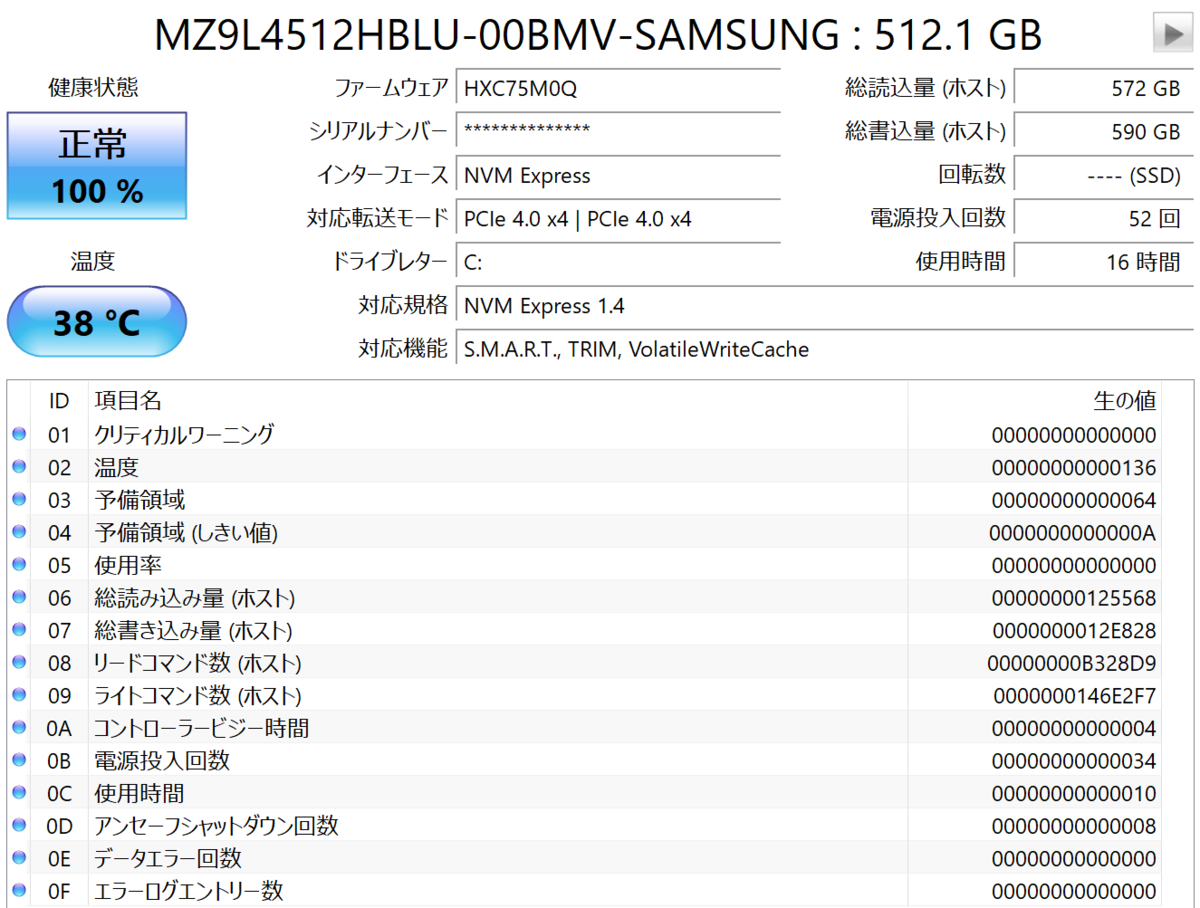Select the アンセーフシャットダウン回数 attribute row

point(600,826)
